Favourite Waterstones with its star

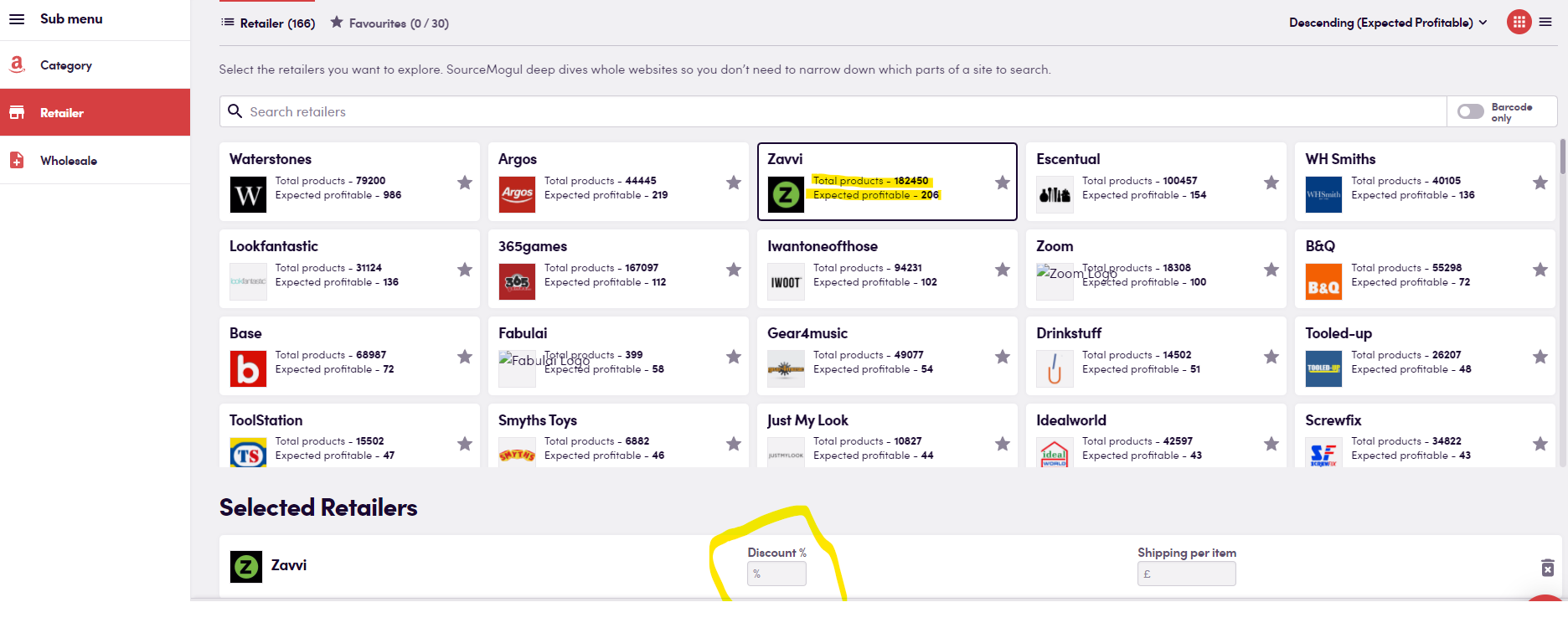pyautogui.click(x=465, y=183)
